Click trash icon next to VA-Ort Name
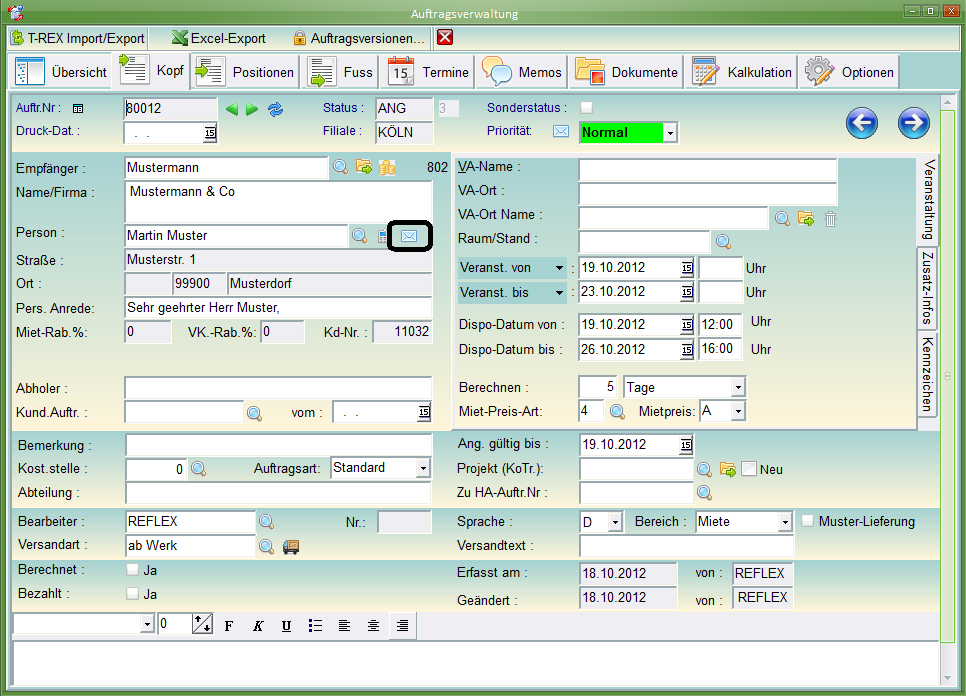 coord(830,219)
